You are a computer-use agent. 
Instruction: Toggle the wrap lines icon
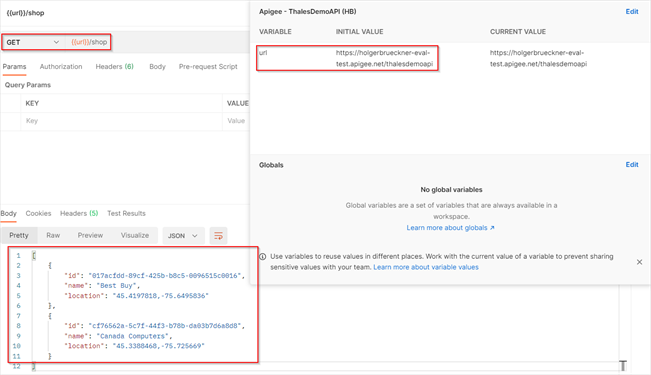218,236
